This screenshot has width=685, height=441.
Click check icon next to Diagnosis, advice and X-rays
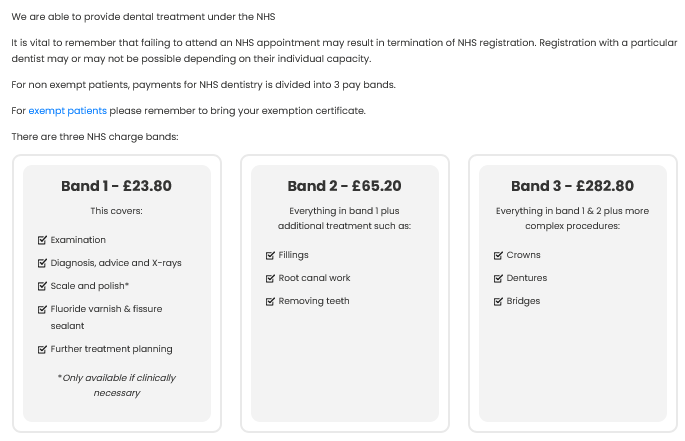tap(42, 263)
